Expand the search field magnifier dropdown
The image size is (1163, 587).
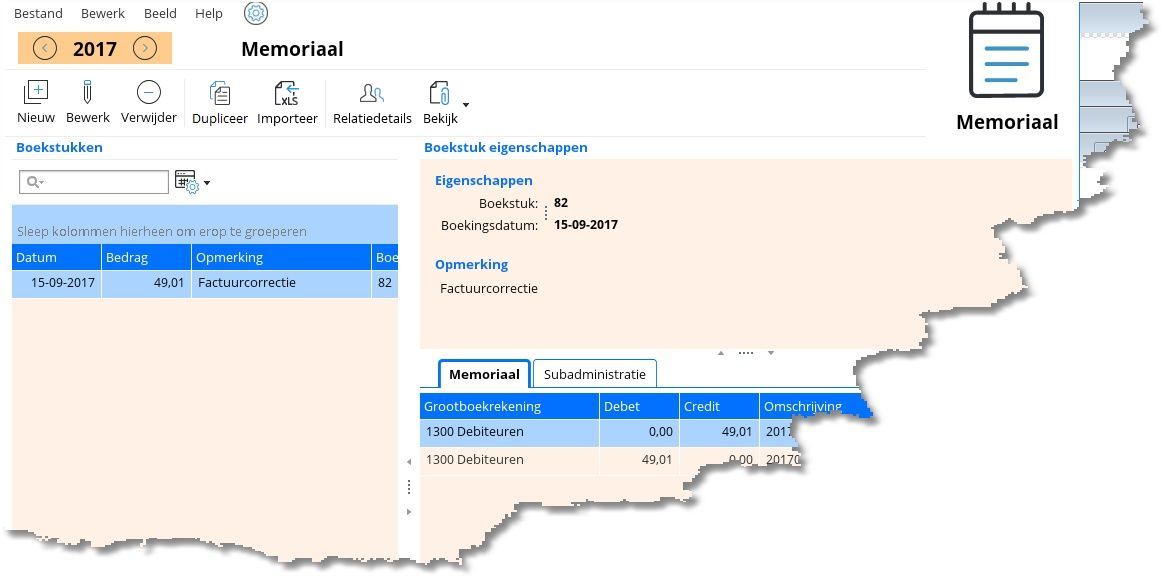(x=35, y=182)
